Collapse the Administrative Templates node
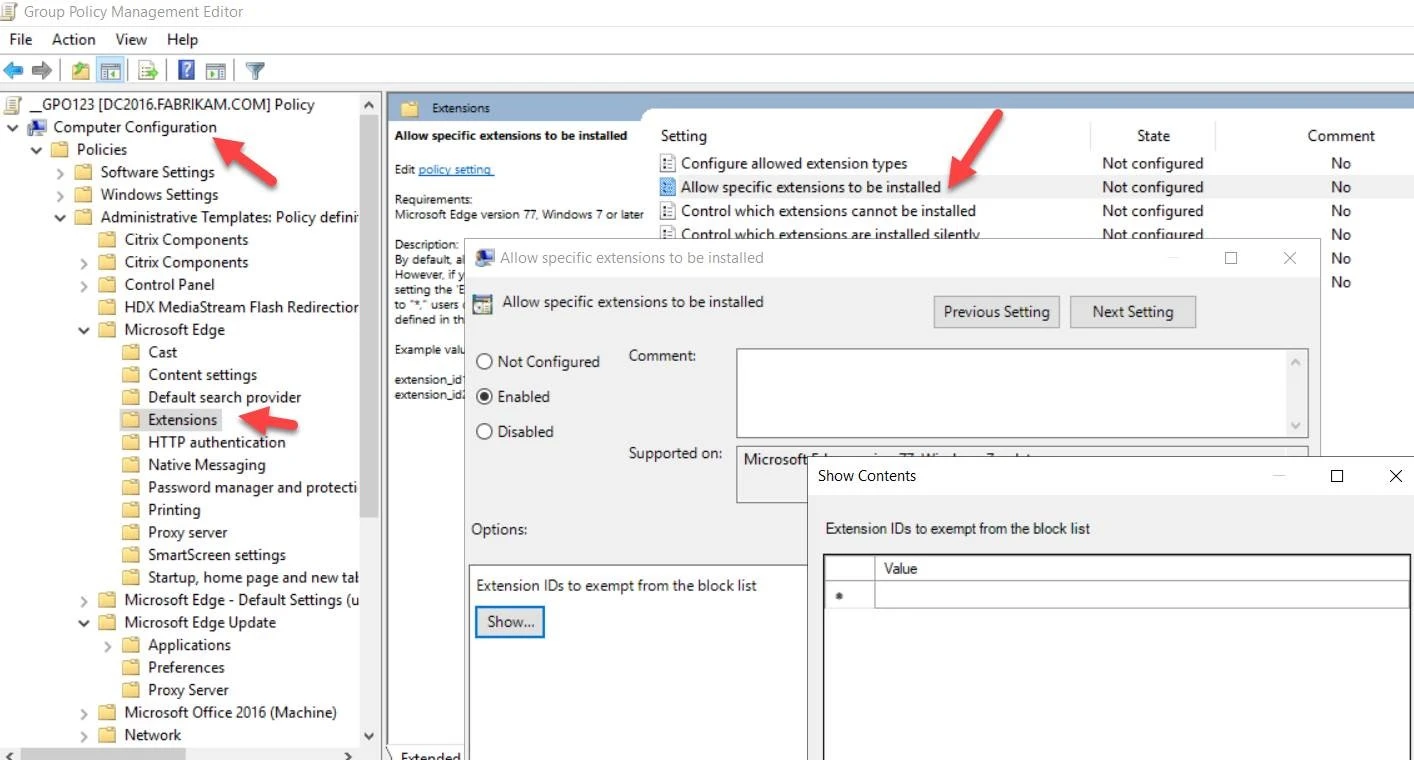The image size is (1414, 760). tap(61, 217)
